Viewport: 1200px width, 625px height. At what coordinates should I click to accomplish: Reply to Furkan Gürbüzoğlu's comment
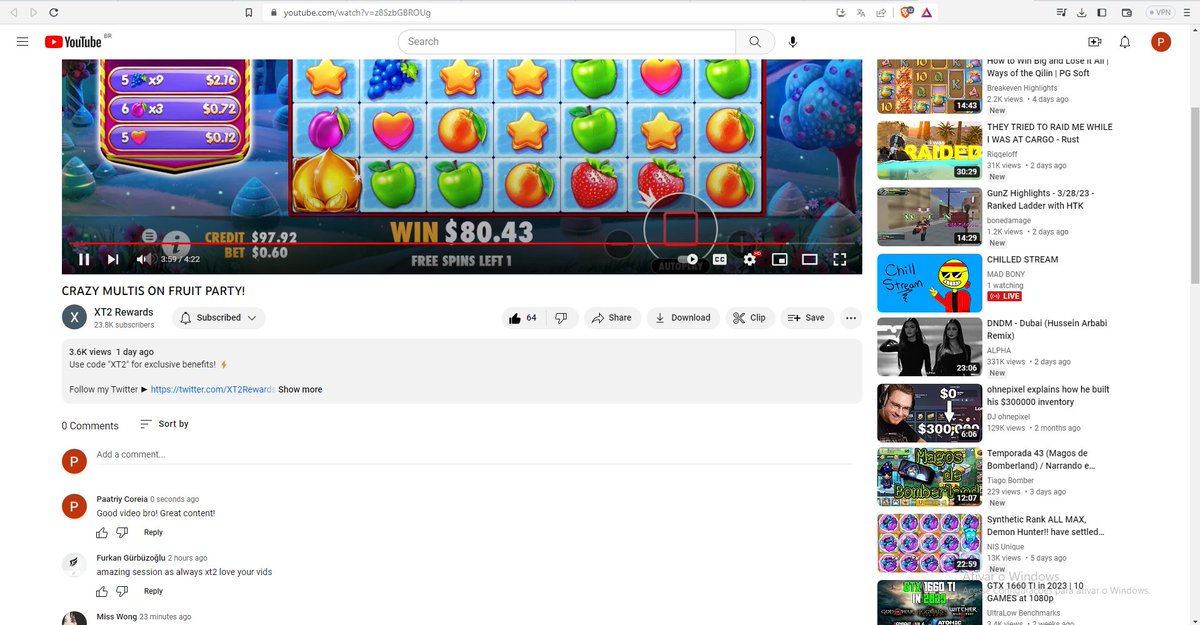(x=153, y=592)
